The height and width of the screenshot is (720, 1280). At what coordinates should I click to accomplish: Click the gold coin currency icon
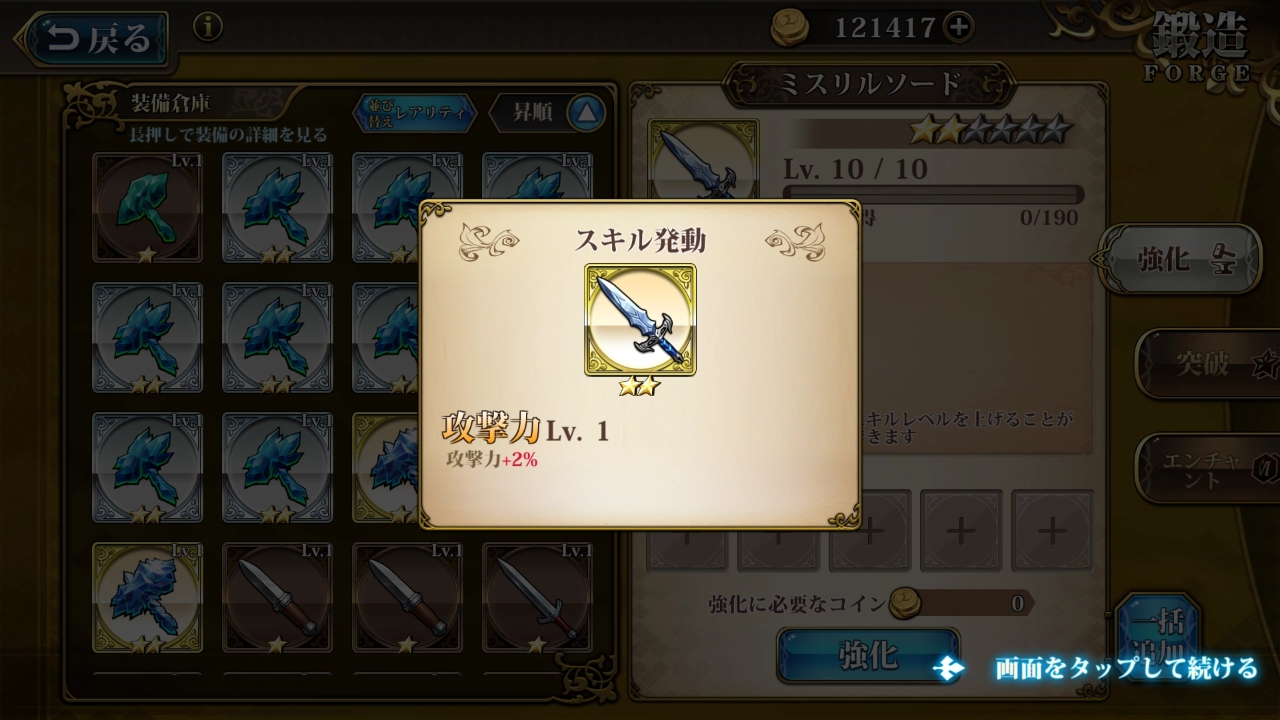tap(790, 28)
